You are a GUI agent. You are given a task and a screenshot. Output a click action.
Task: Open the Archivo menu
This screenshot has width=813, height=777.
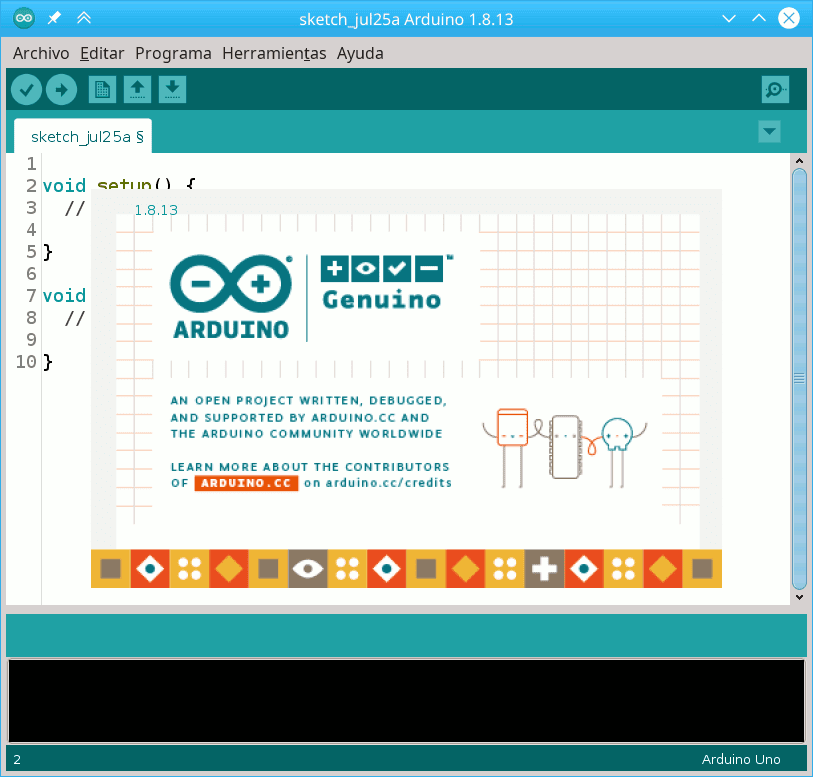point(40,53)
